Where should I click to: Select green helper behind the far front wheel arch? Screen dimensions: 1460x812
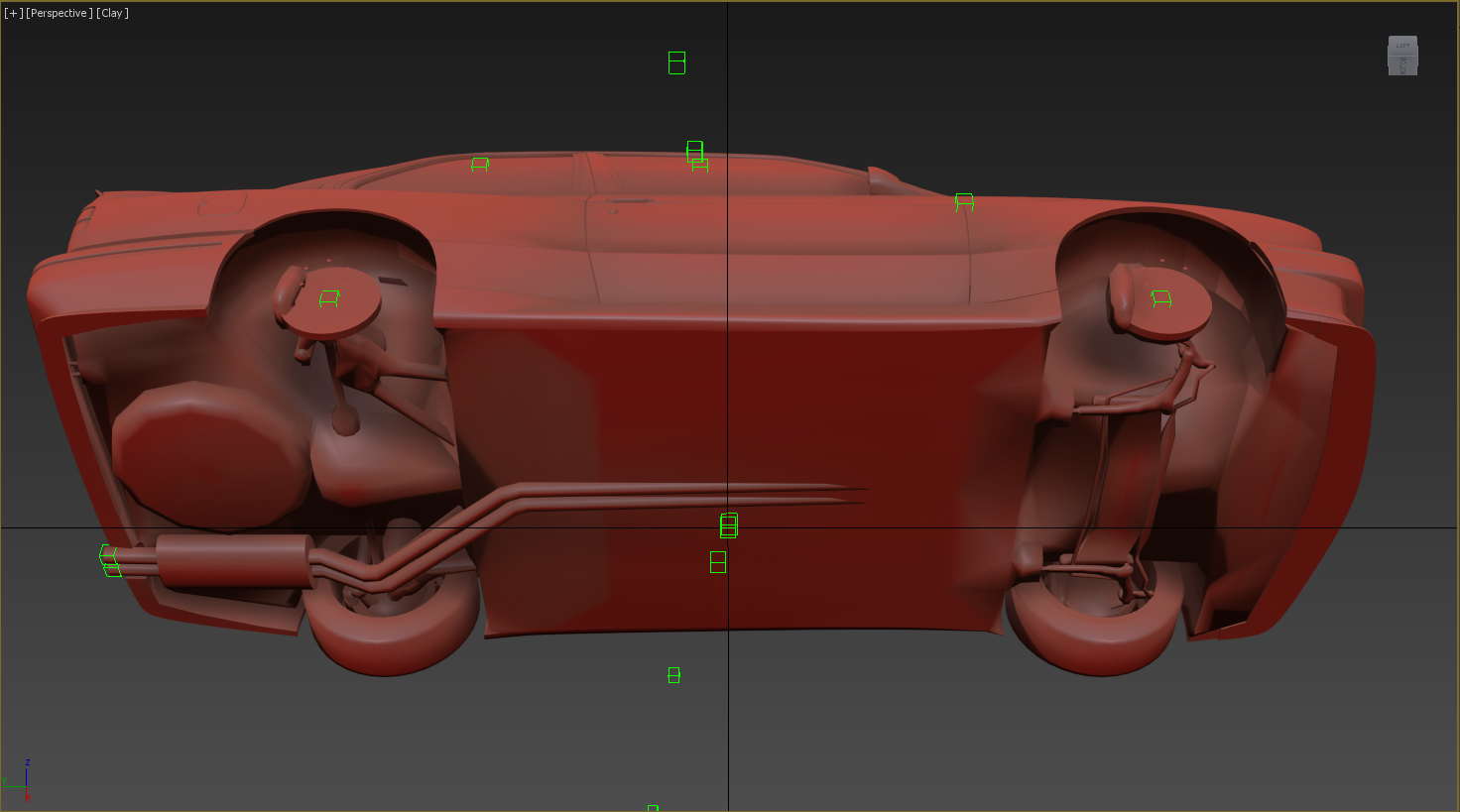(x=964, y=201)
